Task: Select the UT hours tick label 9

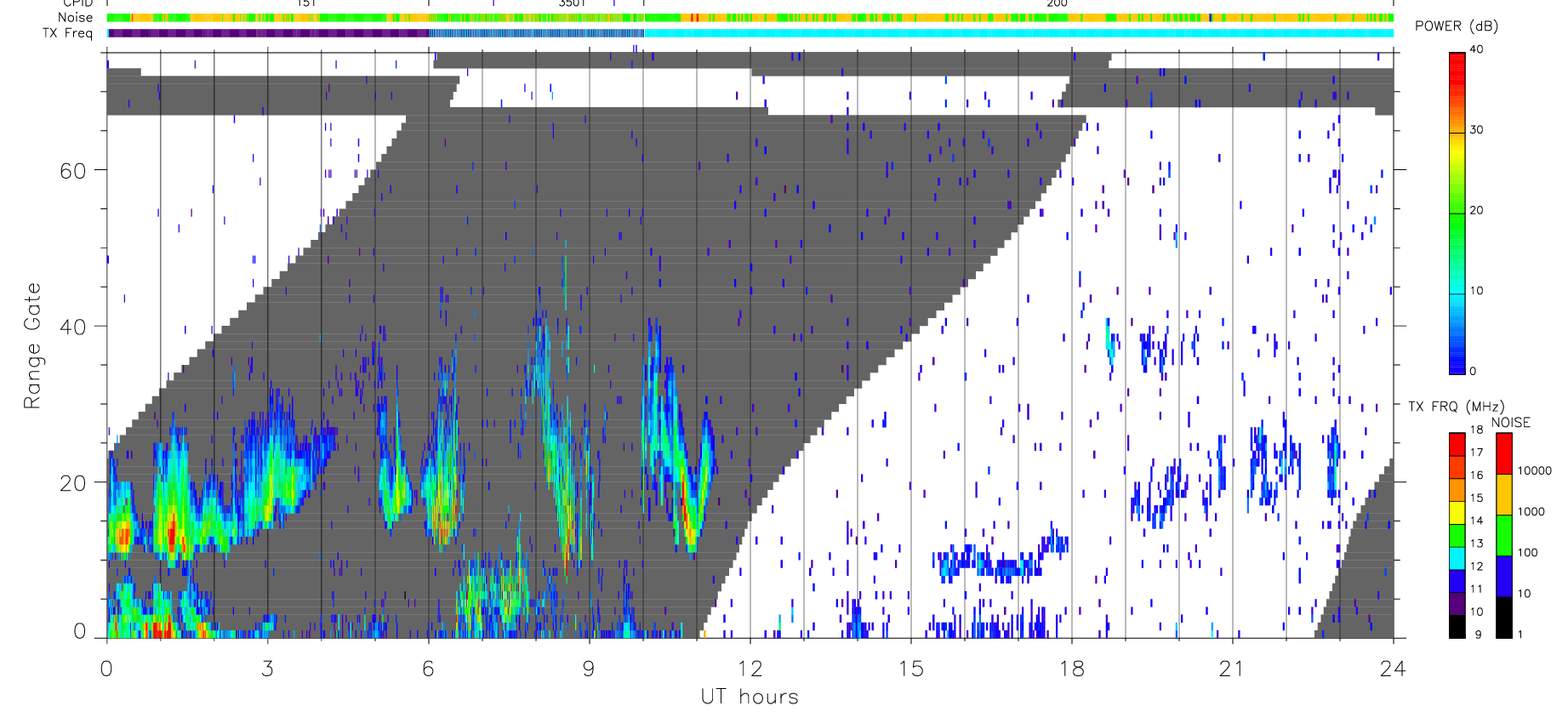Action: click(x=589, y=669)
